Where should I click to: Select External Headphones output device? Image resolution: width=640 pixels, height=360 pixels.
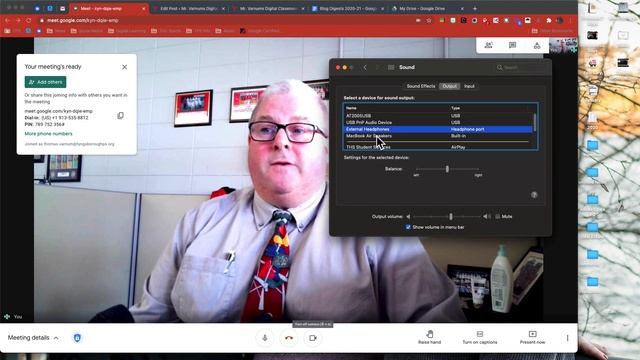(438, 129)
